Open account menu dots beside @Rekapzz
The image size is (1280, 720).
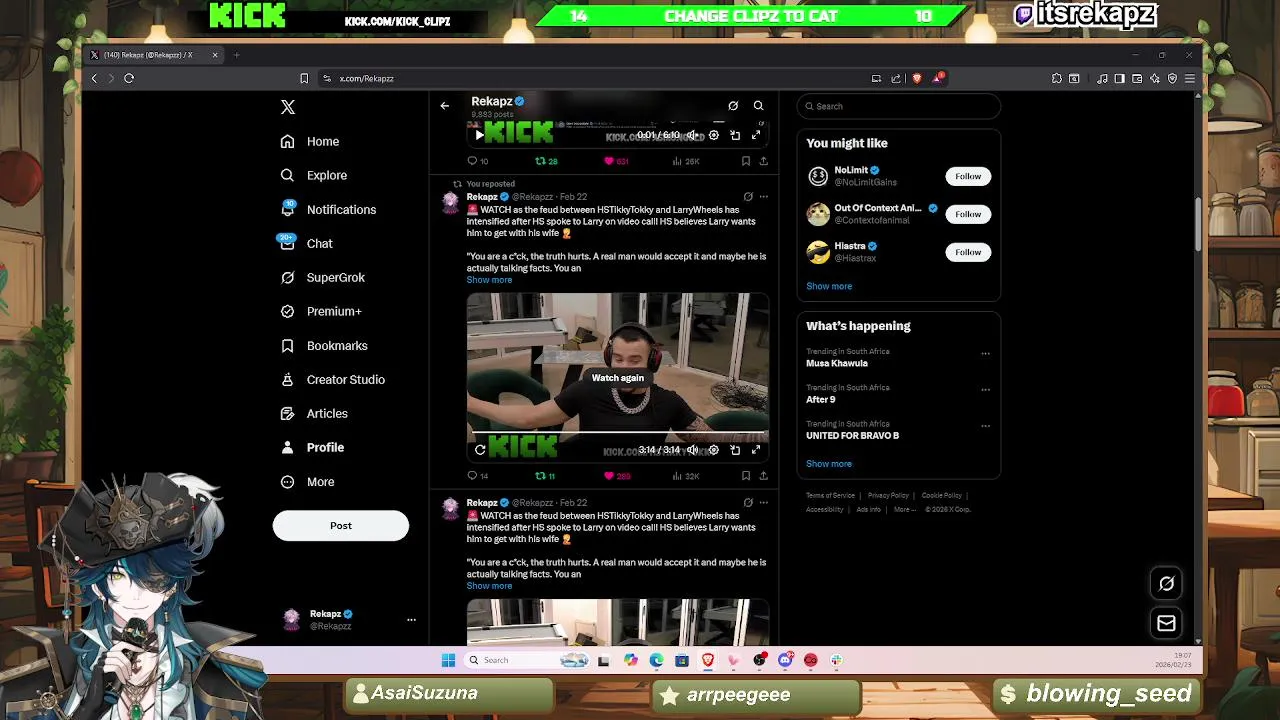411,620
